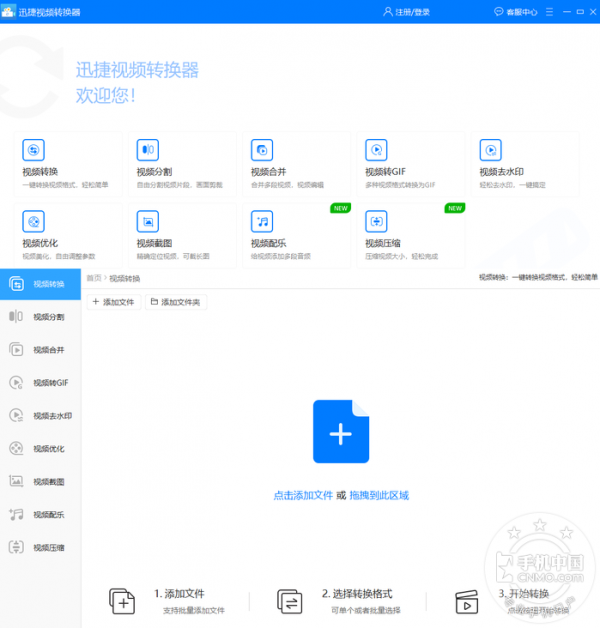Image resolution: width=600 pixels, height=628 pixels.
Task: Open 客服中心 text link
Action: pyautogui.click(x=522, y=12)
